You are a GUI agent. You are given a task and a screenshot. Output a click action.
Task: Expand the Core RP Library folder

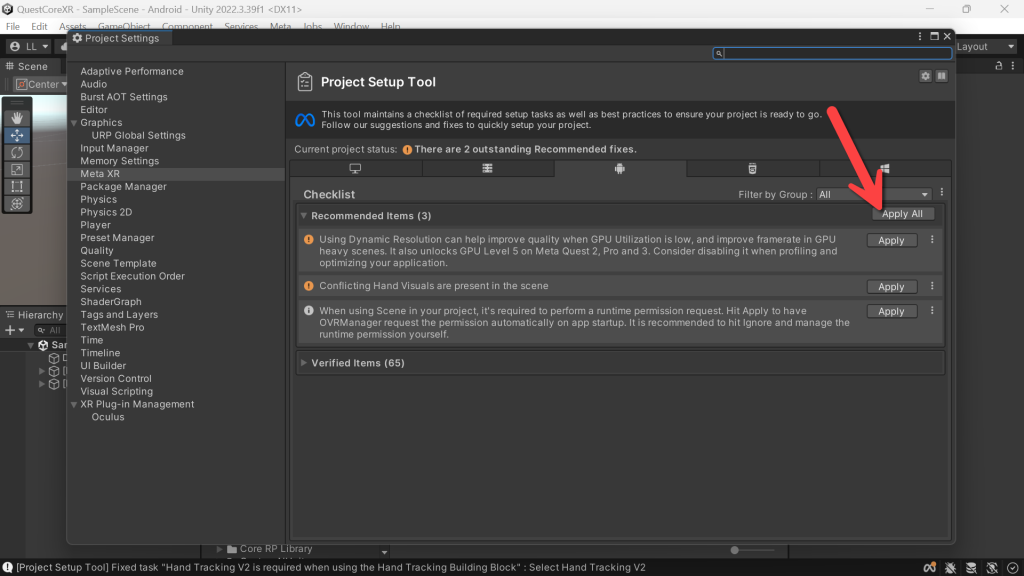[x=219, y=549]
